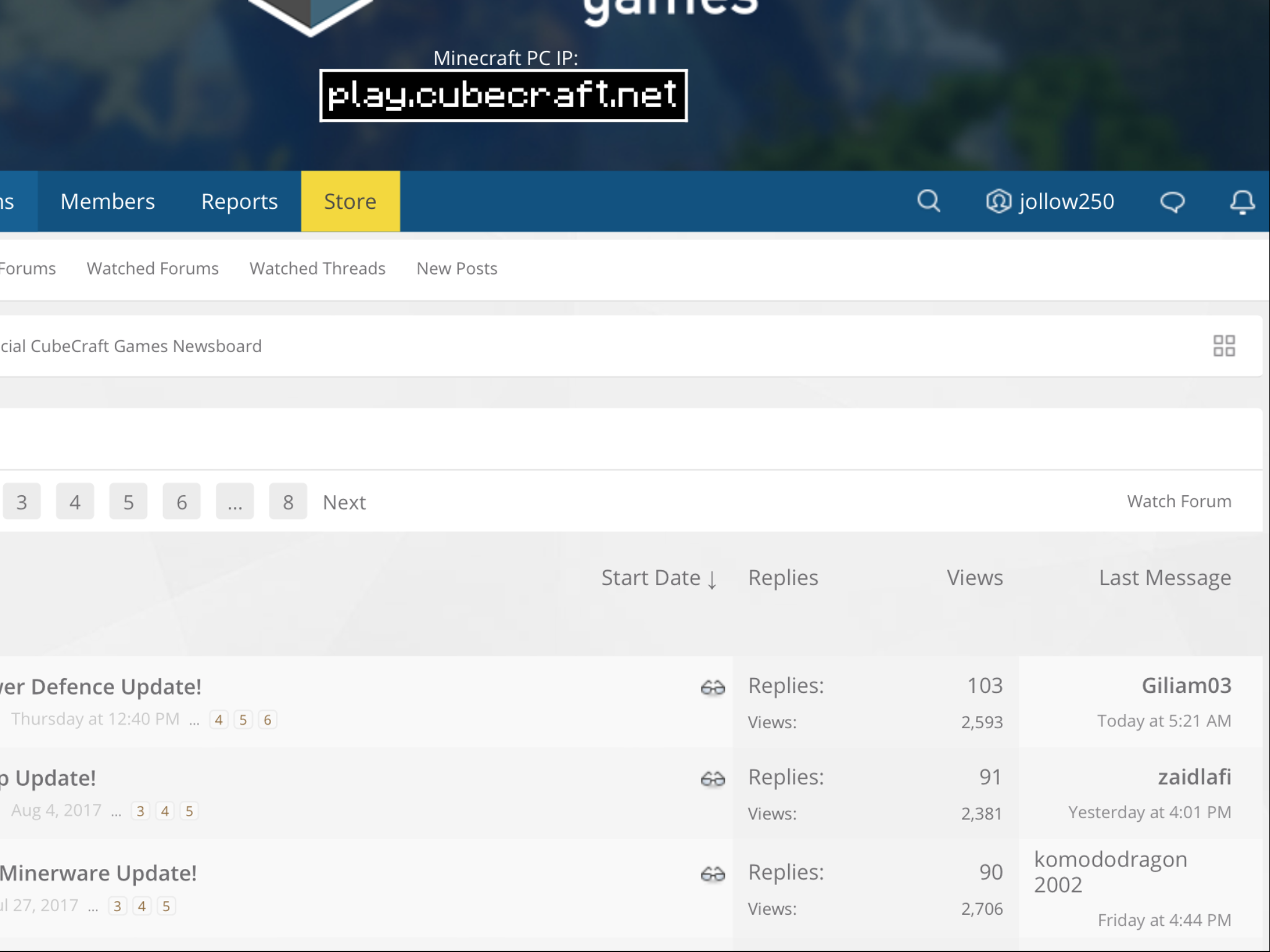This screenshot has width=1270, height=952.
Task: Click glasses icon on Defence Update thread
Action: click(x=713, y=687)
